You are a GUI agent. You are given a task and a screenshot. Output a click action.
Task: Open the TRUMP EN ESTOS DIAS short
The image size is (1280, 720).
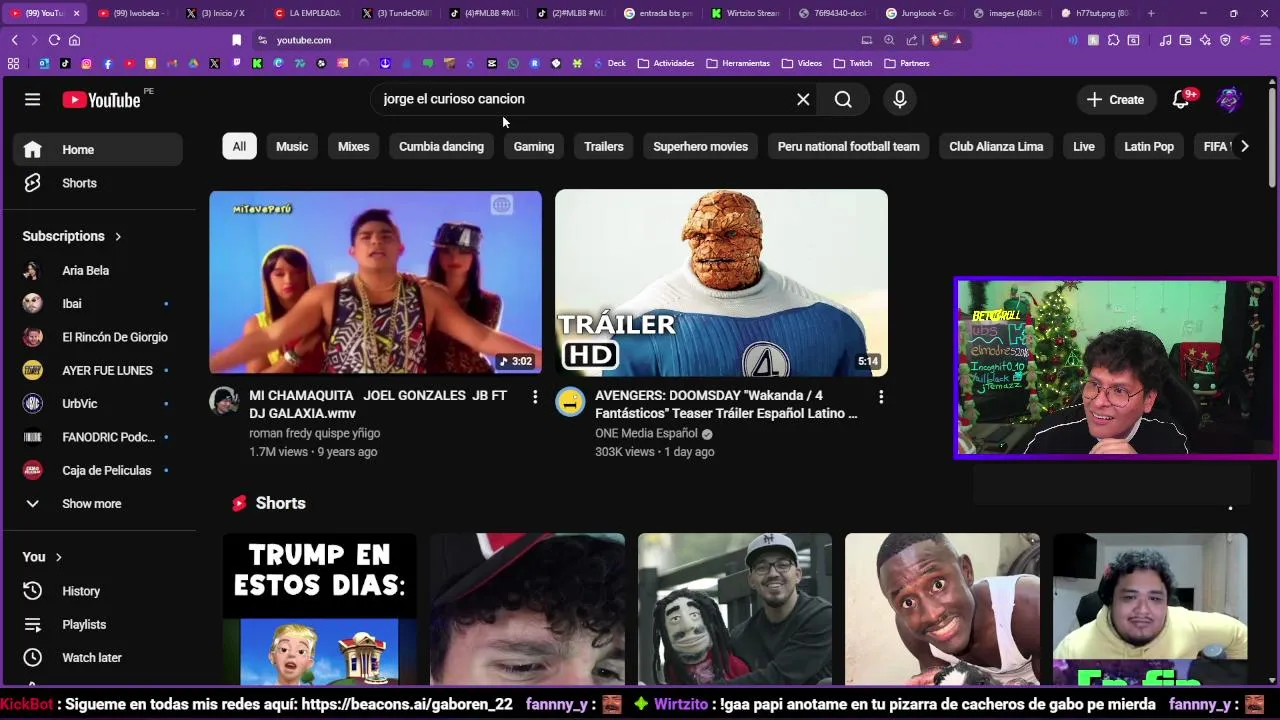pos(320,608)
